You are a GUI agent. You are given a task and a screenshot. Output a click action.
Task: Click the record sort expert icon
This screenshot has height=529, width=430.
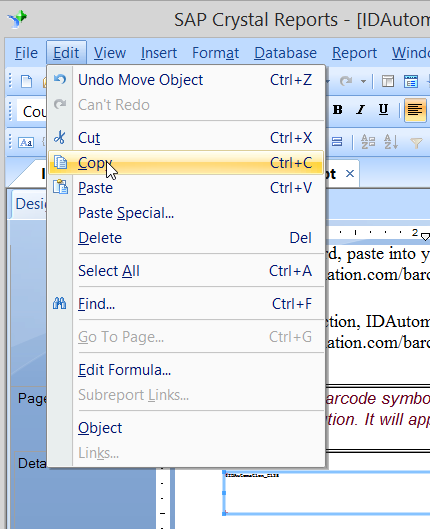click(x=391, y=142)
